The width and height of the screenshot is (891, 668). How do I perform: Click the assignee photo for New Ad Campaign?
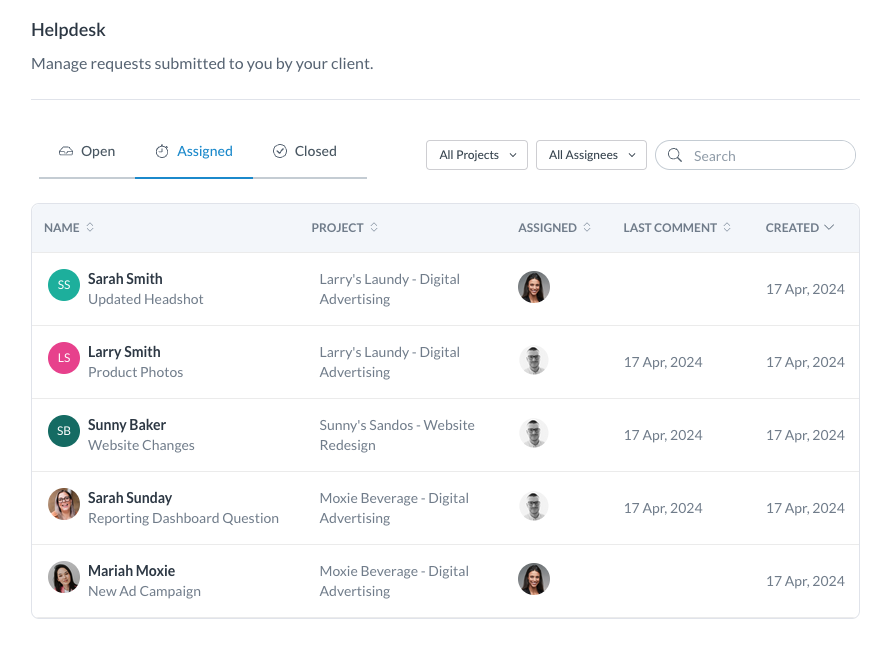[534, 579]
